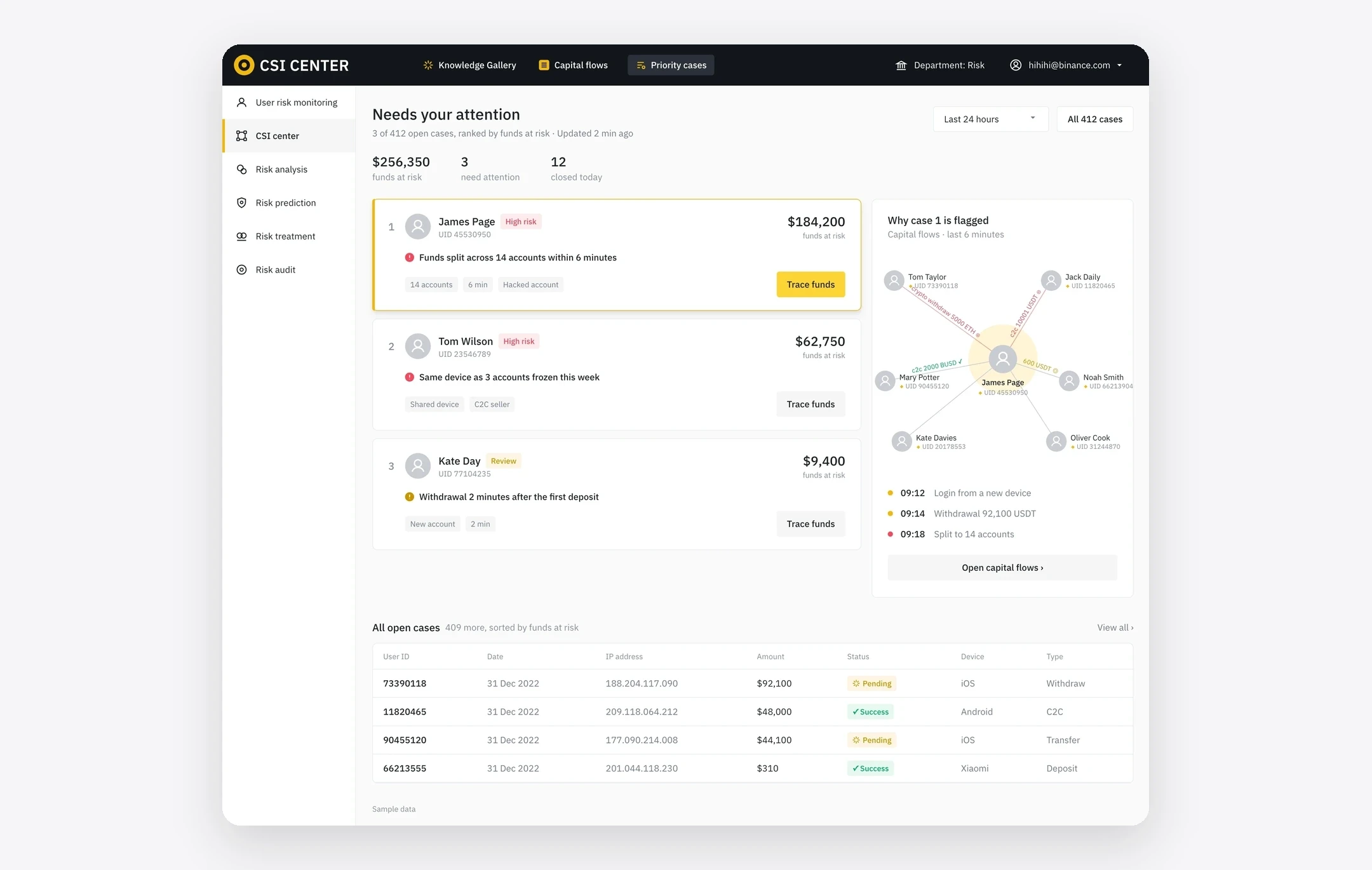The image size is (1372, 870).
Task: Click yellow alert icon beside Withdrawal 2 minutes
Action: click(410, 497)
